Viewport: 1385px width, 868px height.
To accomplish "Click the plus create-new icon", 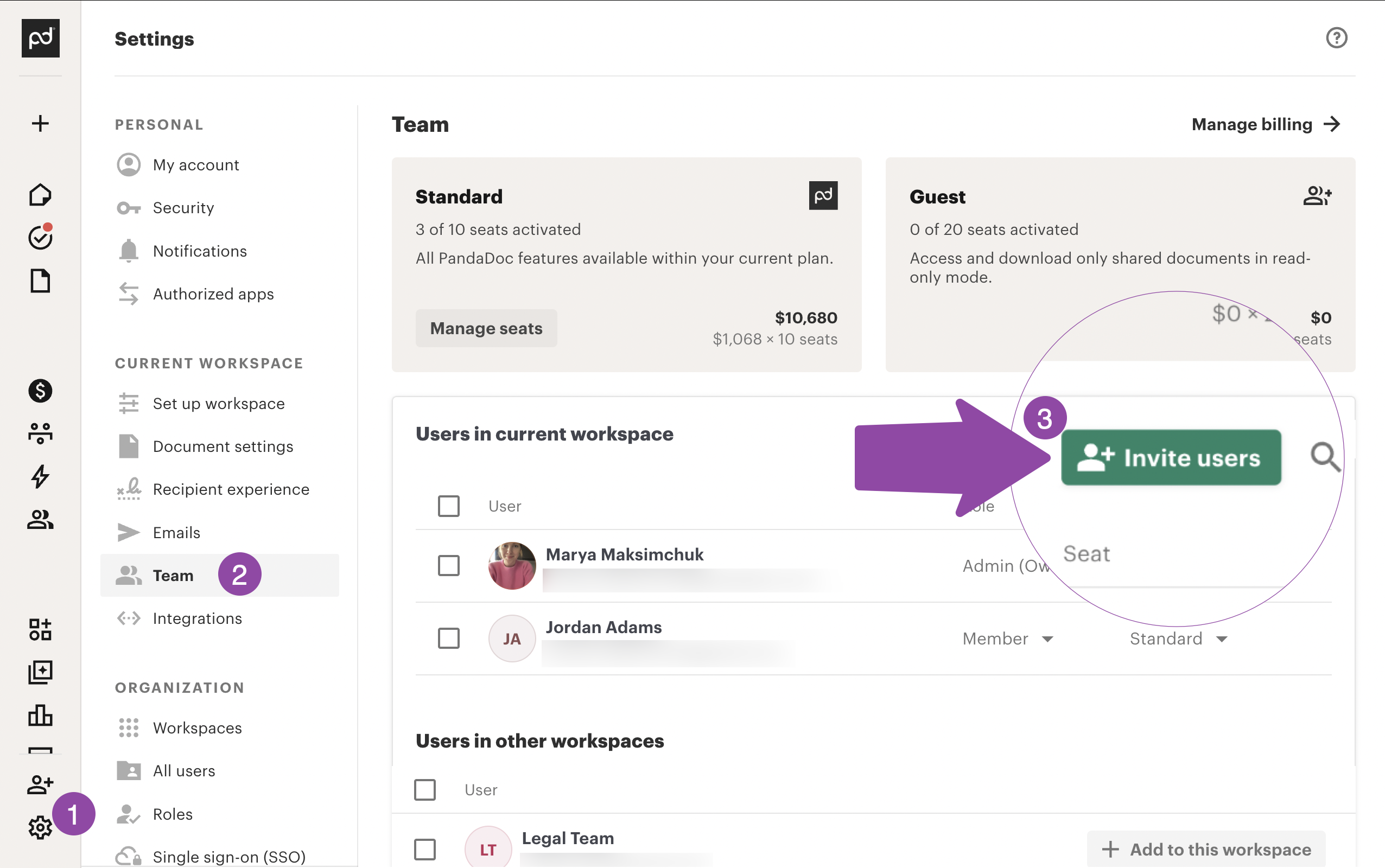I will click(x=40, y=124).
